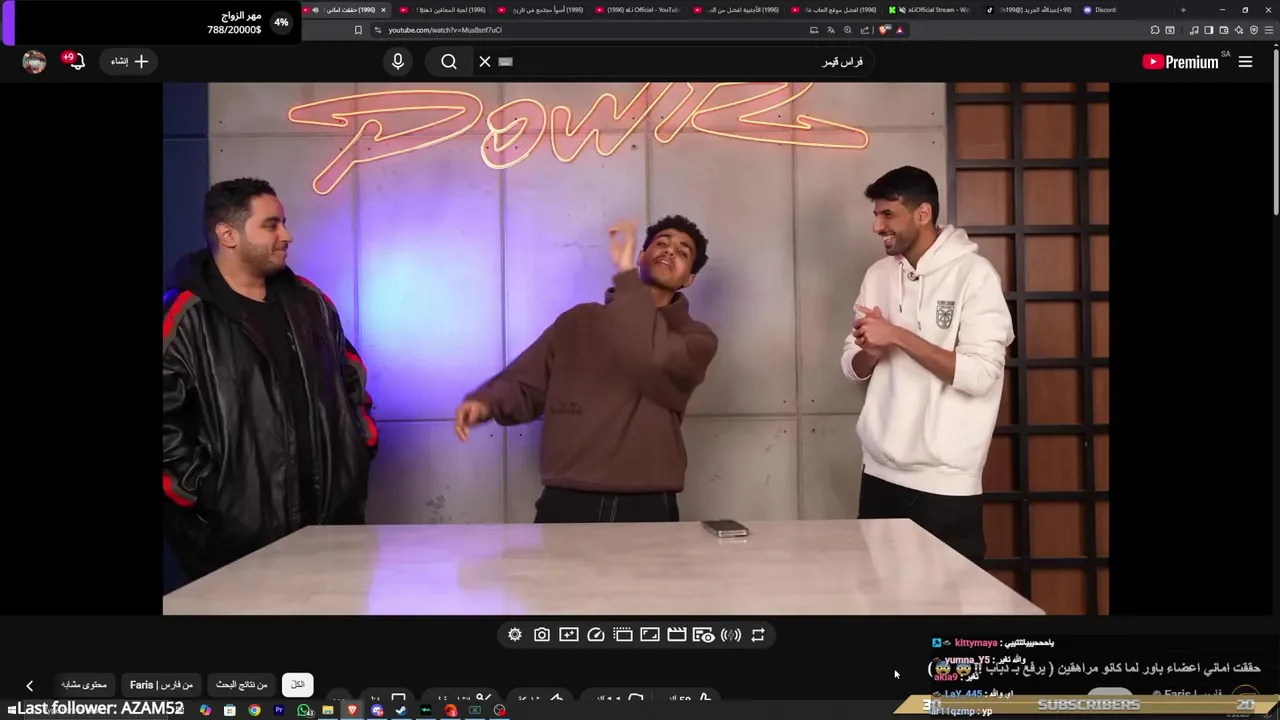Open File Explorer from the taskbar

click(327, 710)
